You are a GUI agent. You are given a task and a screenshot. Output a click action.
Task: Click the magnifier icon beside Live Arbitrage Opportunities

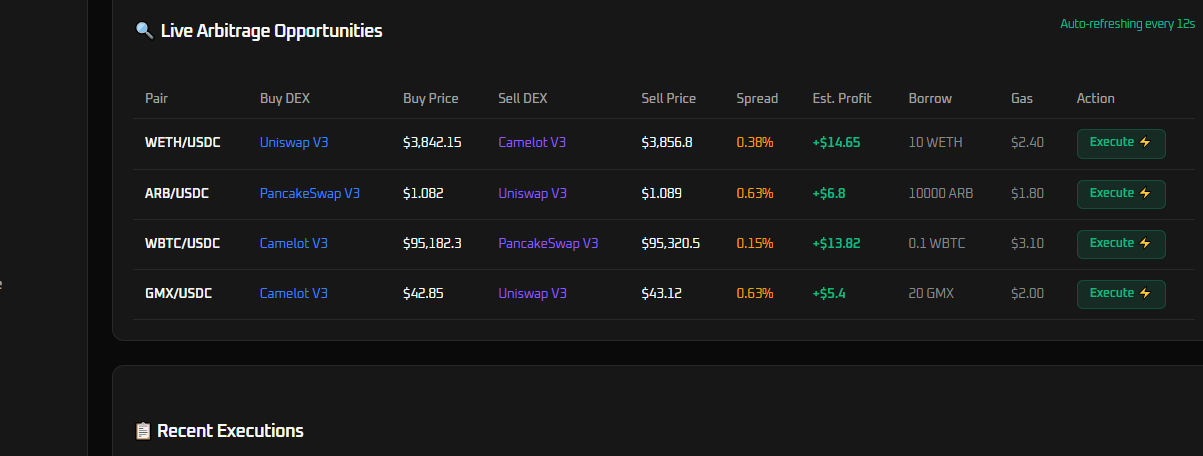(144, 31)
